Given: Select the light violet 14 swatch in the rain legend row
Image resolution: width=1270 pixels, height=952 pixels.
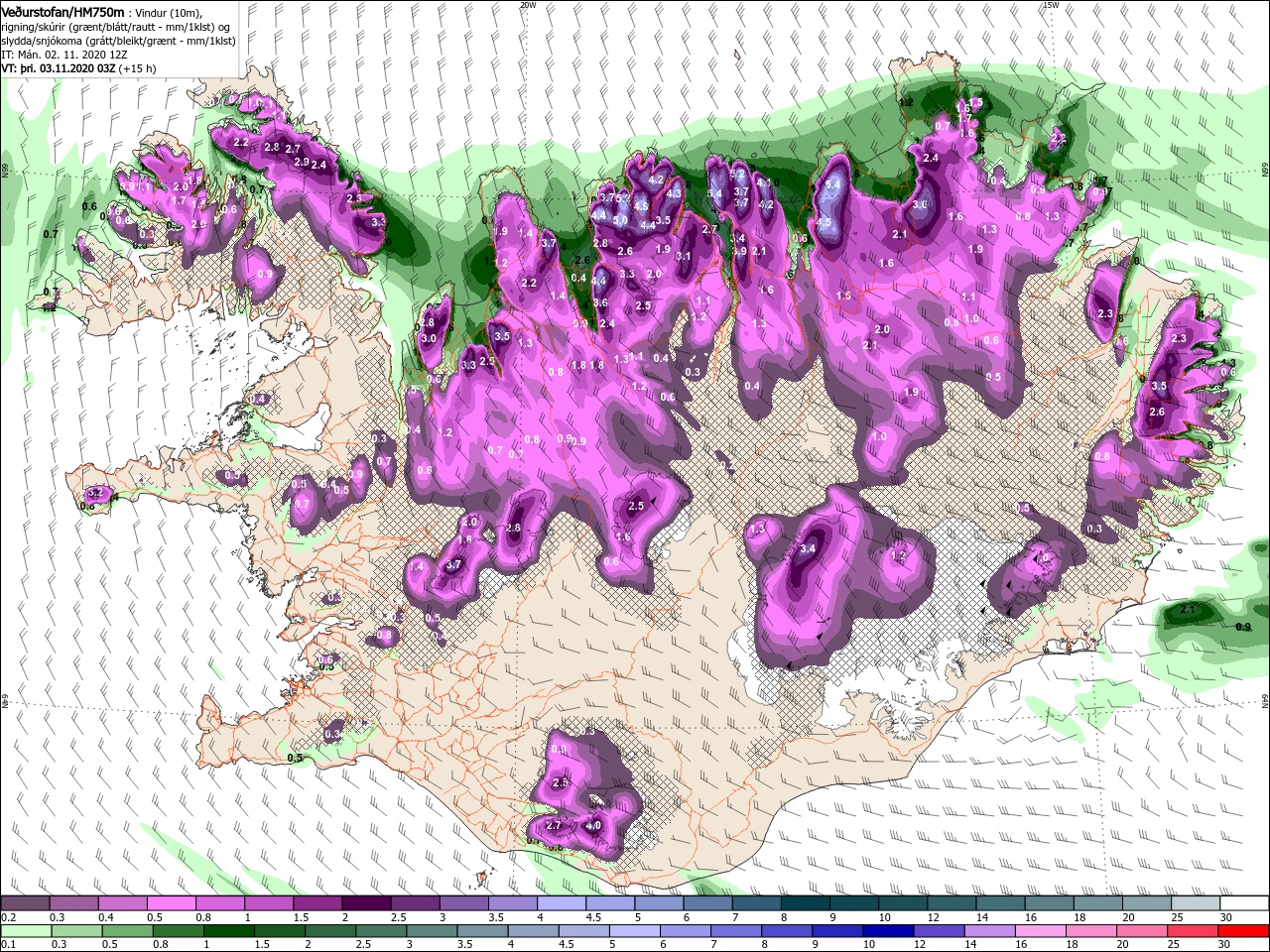Looking at the screenshot, I should [991, 931].
